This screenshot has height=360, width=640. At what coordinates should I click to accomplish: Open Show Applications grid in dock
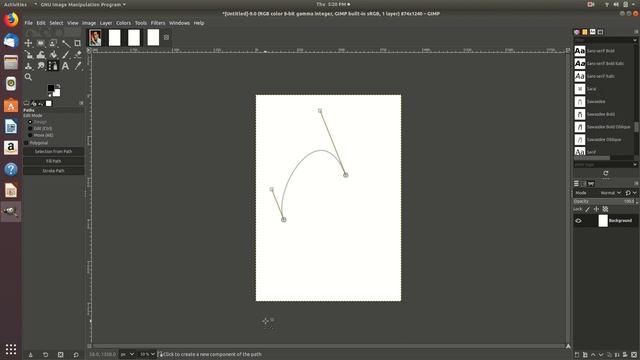[11, 349]
